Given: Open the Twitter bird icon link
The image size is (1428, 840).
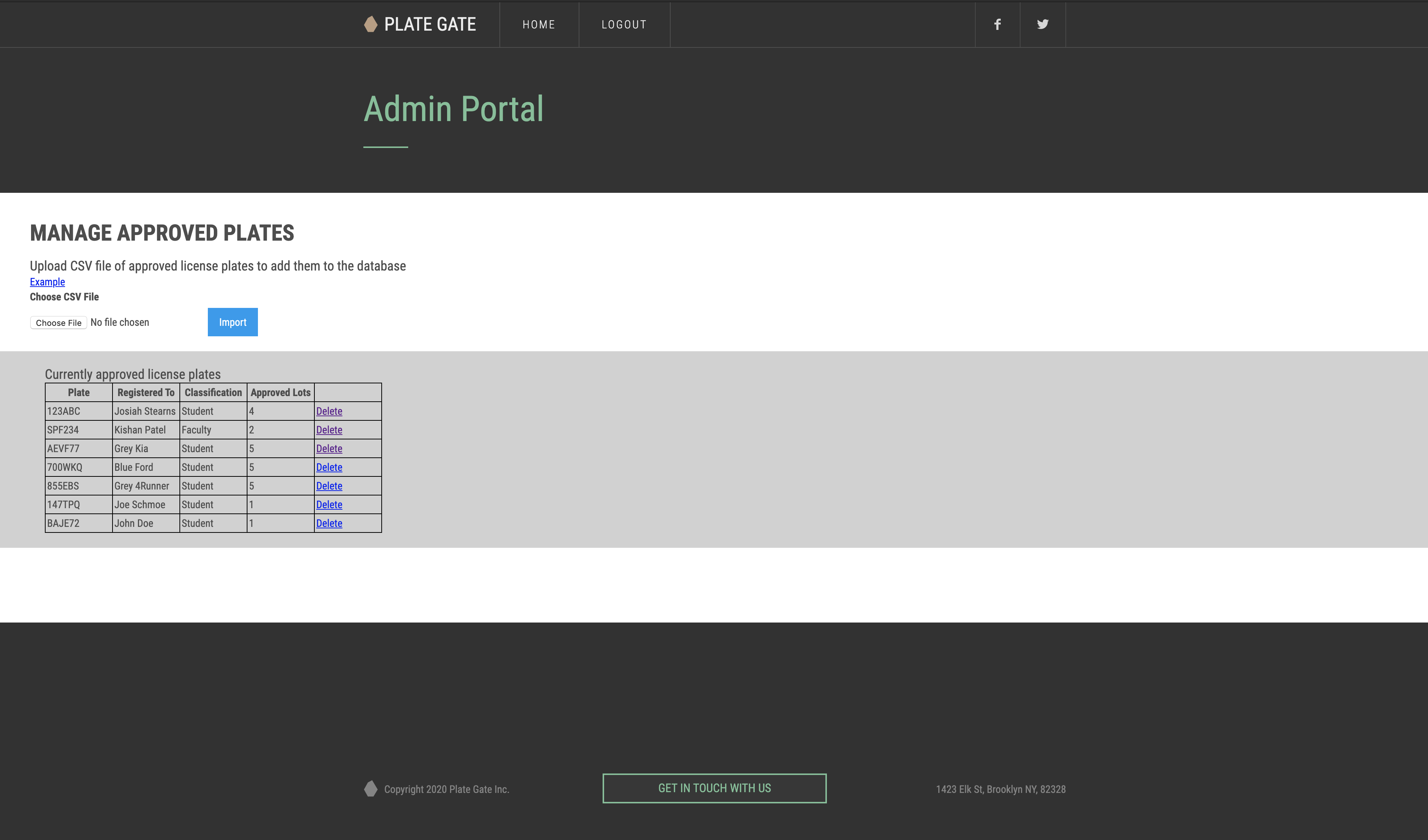Looking at the screenshot, I should pos(1043,24).
